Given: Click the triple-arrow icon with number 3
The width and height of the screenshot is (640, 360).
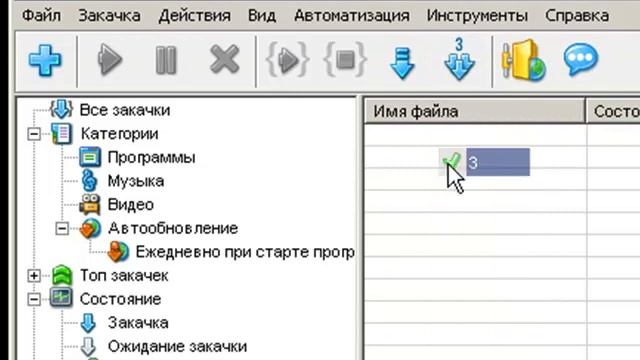Looking at the screenshot, I should 459,59.
